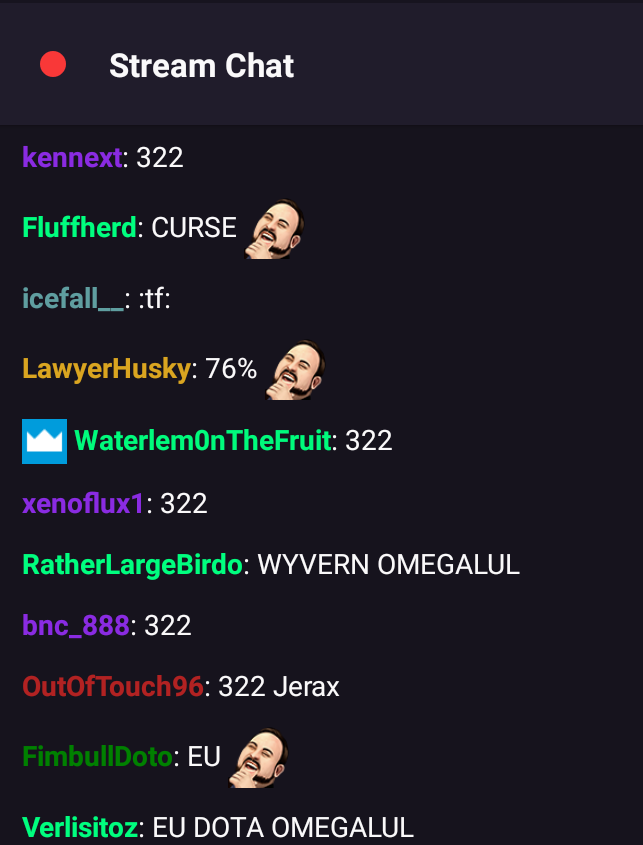Screen dimensions: 643x845
Task: Click the :tf: message from icefall__
Action: click(x=155, y=299)
